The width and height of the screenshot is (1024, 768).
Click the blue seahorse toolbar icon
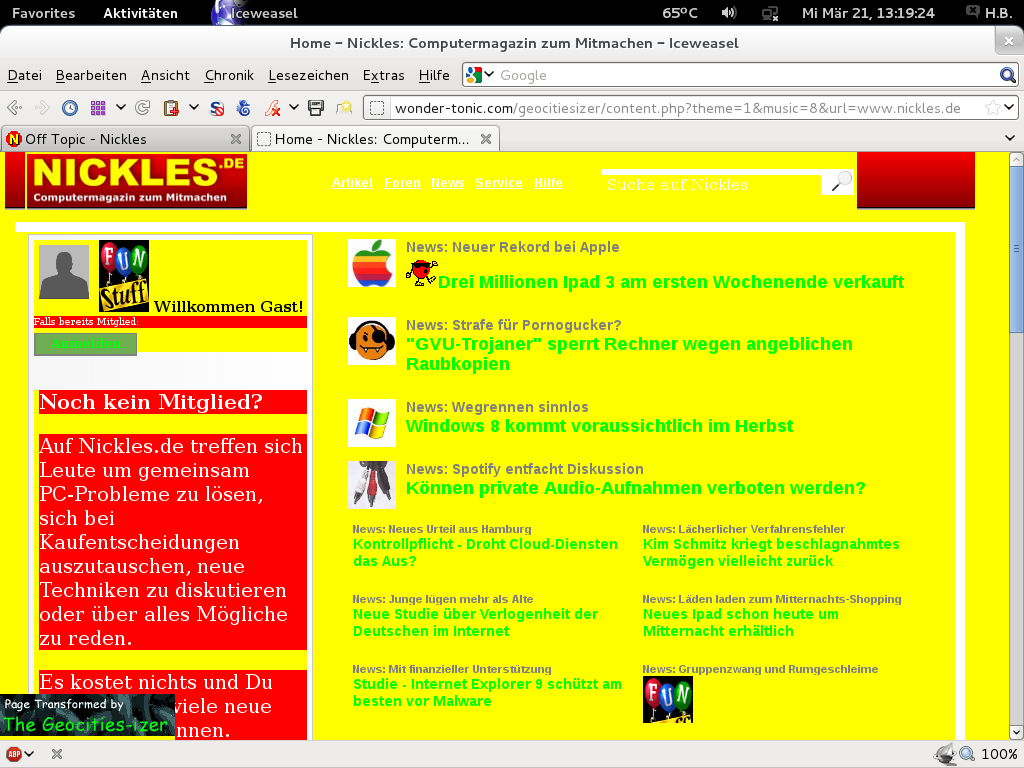pyautogui.click(x=244, y=108)
